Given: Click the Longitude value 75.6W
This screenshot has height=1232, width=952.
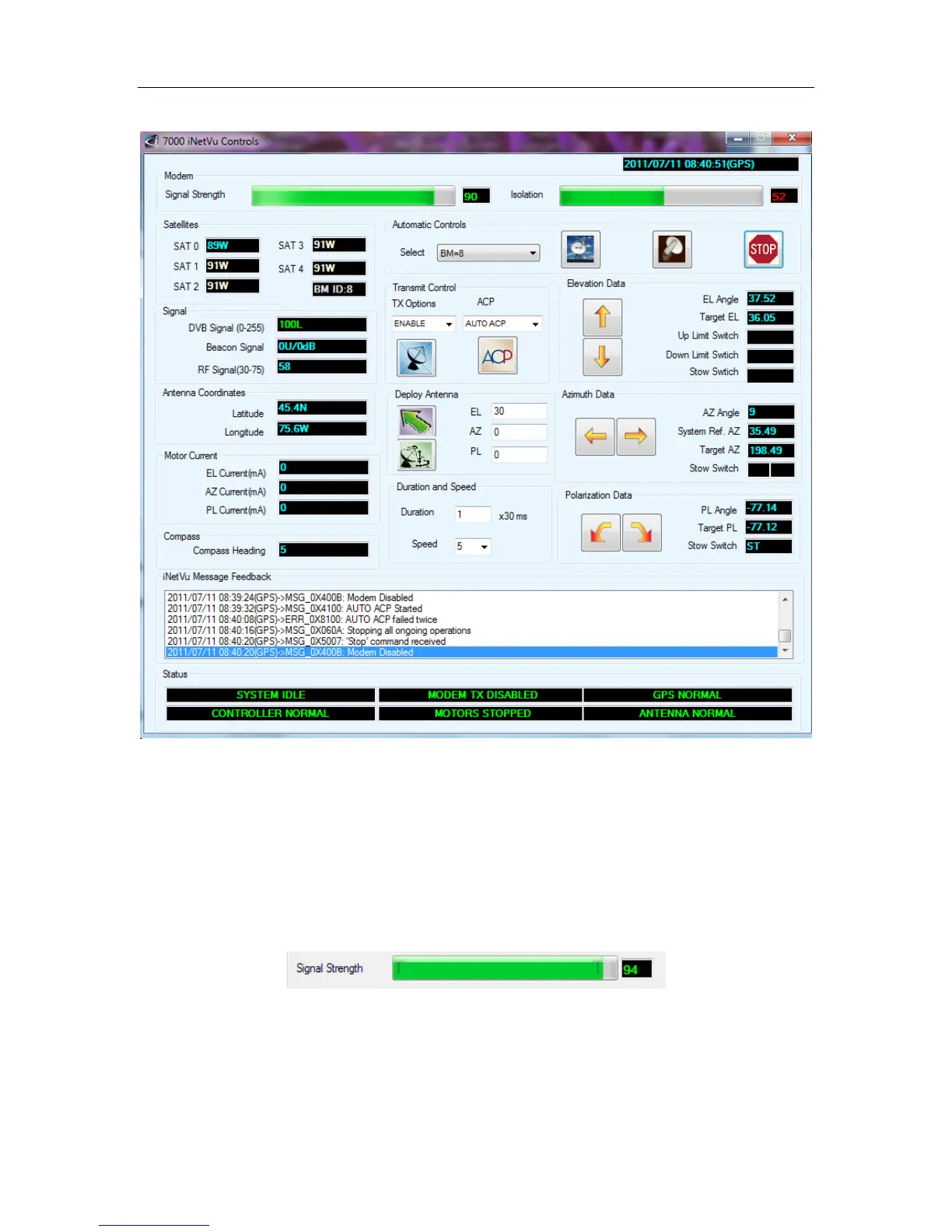Looking at the screenshot, I should click(322, 429).
